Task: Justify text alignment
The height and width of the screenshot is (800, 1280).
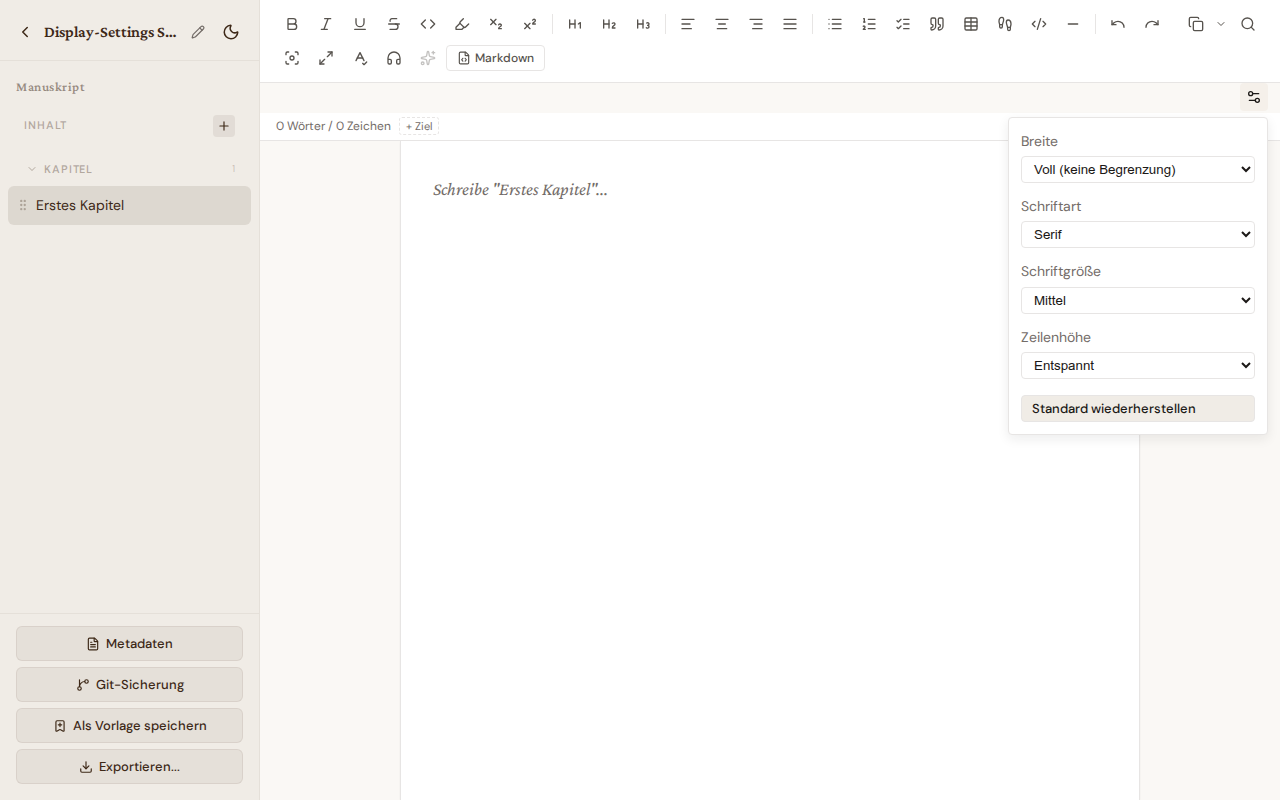Action: point(790,24)
